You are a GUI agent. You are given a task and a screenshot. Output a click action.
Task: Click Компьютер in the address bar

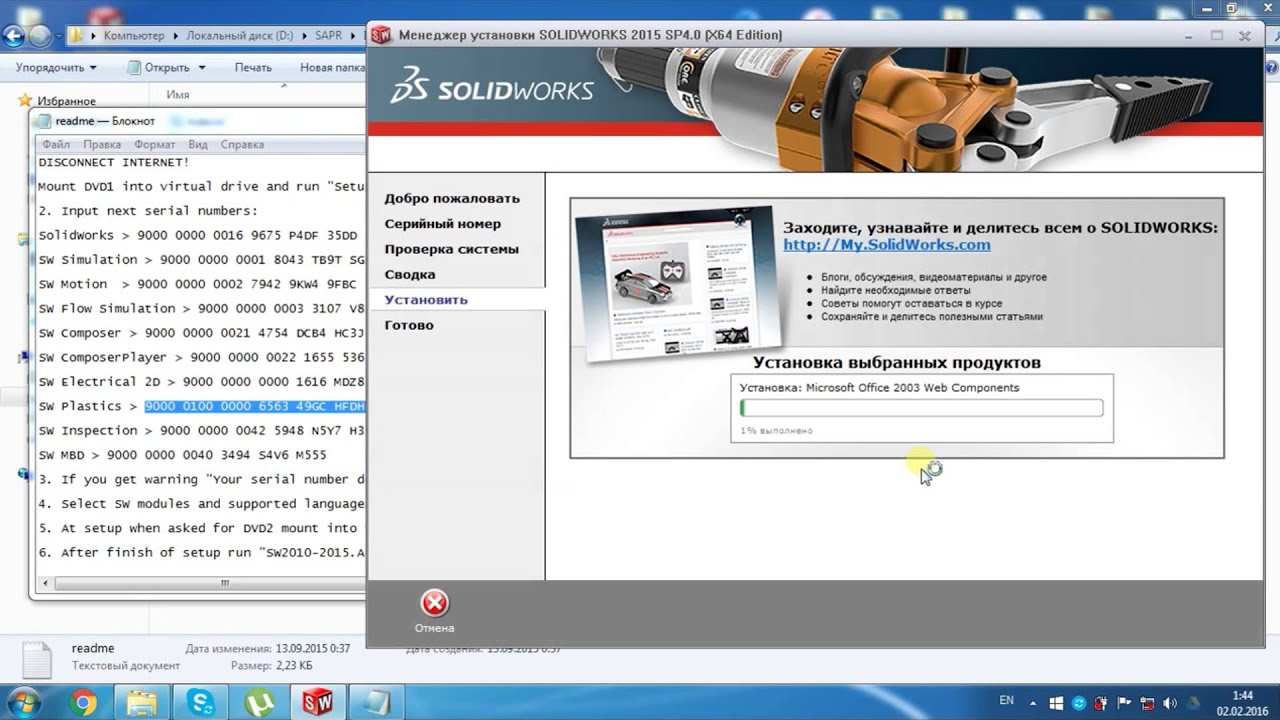click(134, 36)
